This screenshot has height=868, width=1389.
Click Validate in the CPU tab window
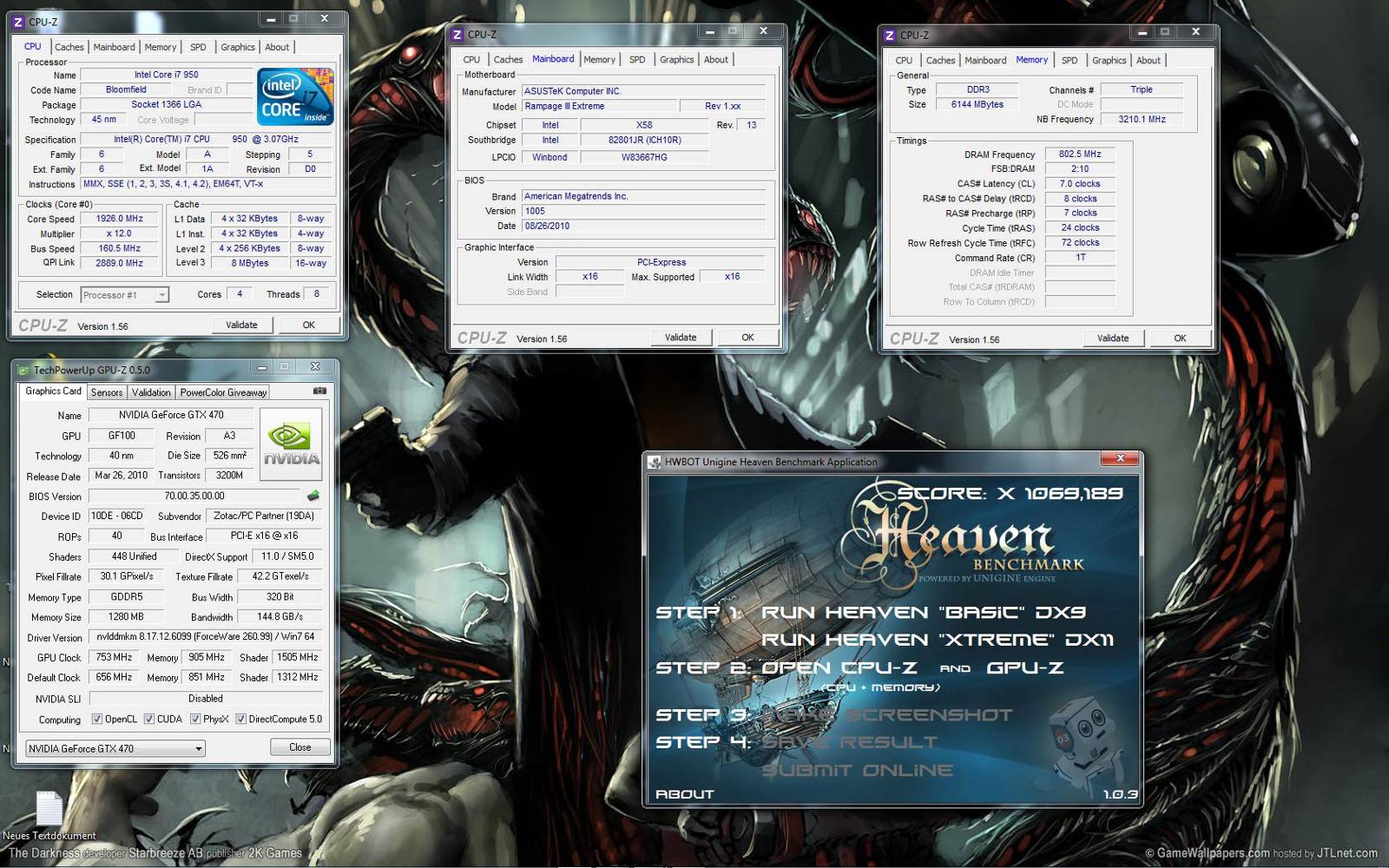[x=242, y=325]
